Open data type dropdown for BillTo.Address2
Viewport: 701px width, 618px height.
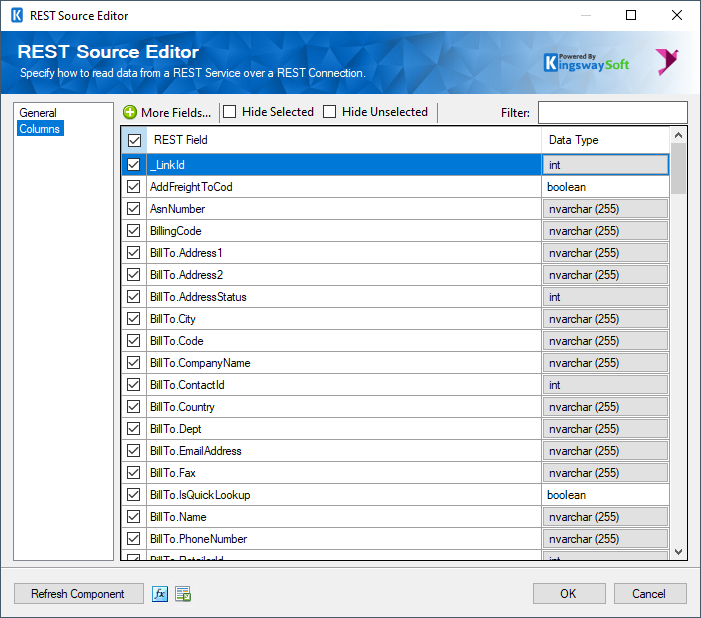605,275
